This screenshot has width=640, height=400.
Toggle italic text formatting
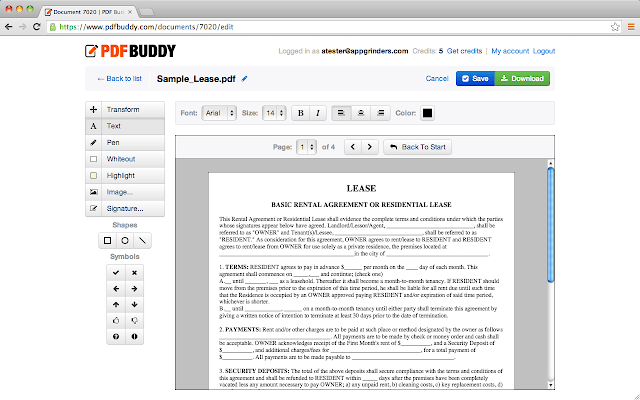[x=318, y=113]
